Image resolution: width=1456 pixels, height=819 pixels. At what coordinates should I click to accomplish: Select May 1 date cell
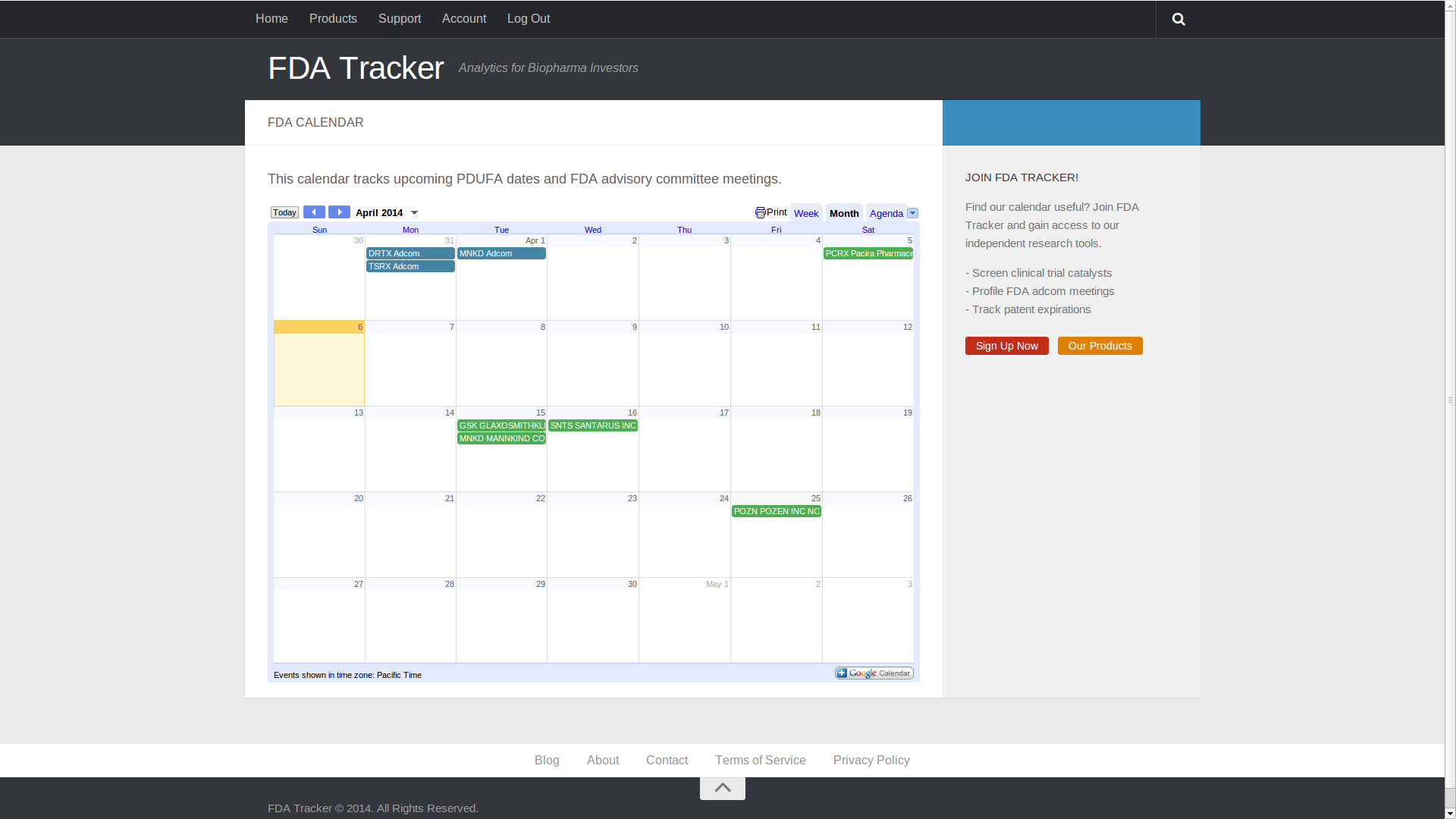pyautogui.click(x=717, y=584)
